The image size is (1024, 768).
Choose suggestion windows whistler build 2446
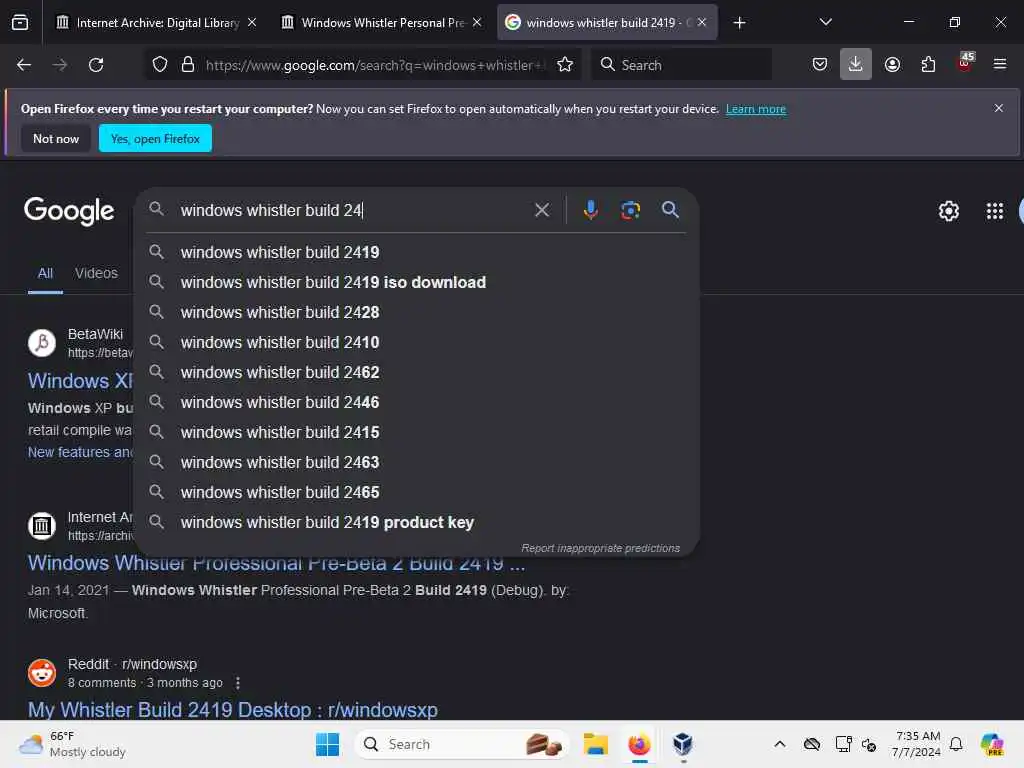point(417,402)
